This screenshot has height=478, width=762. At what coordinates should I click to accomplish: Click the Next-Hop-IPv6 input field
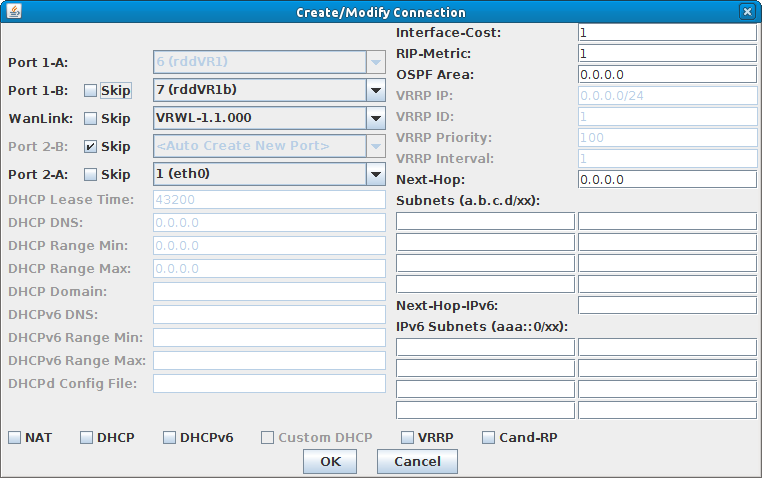(x=667, y=305)
